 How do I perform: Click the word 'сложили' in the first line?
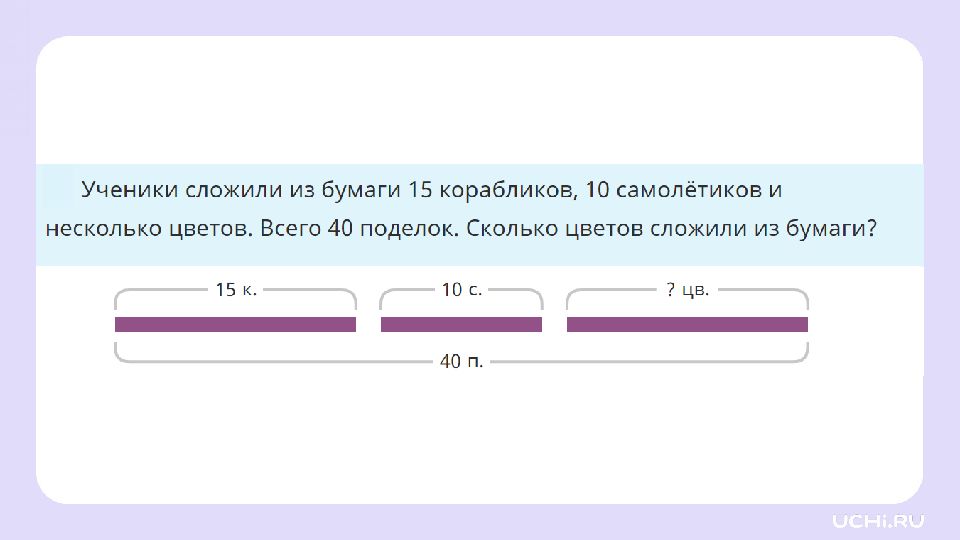click(x=233, y=190)
